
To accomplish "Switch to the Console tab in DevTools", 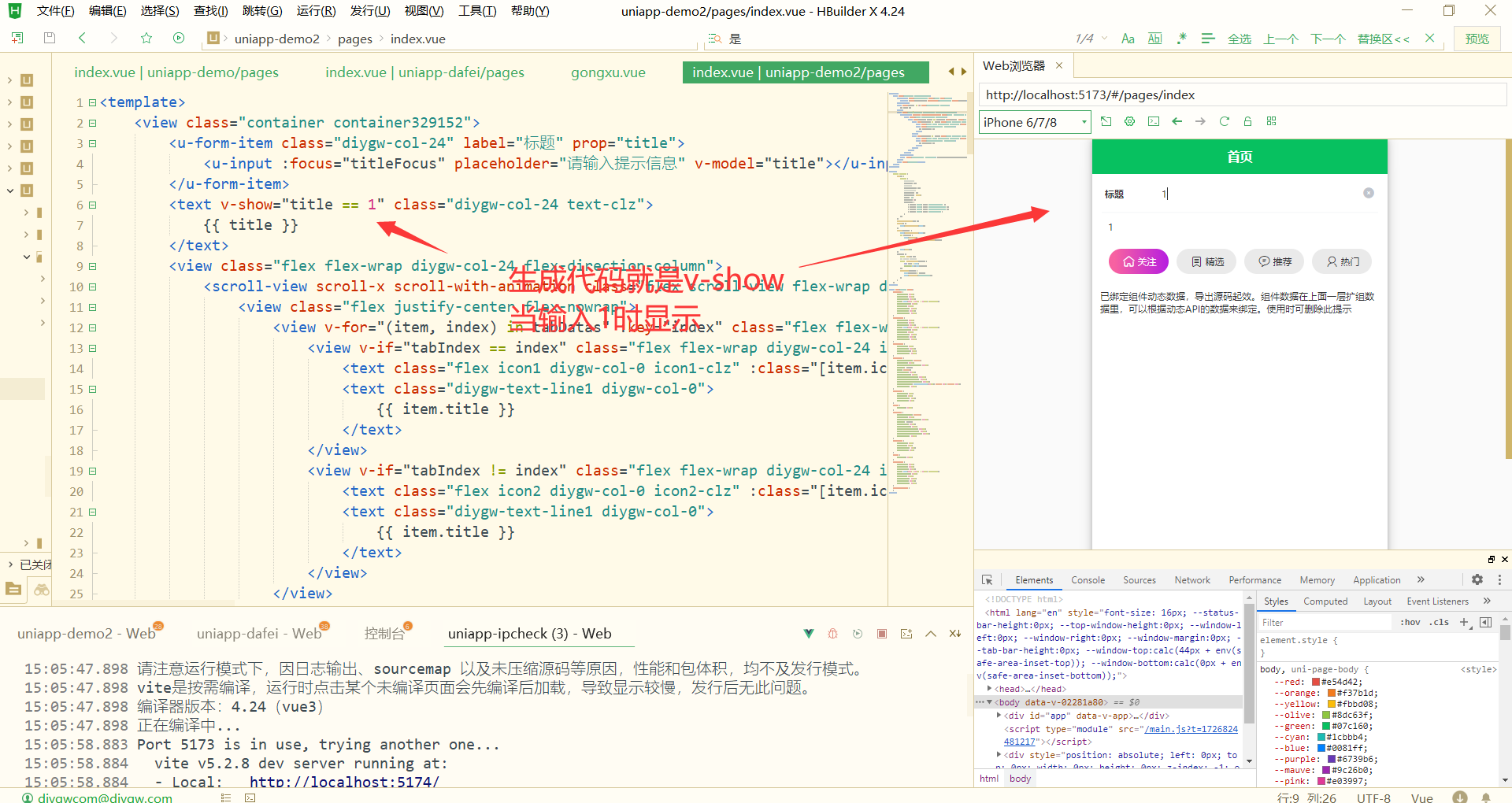I will [1088, 580].
